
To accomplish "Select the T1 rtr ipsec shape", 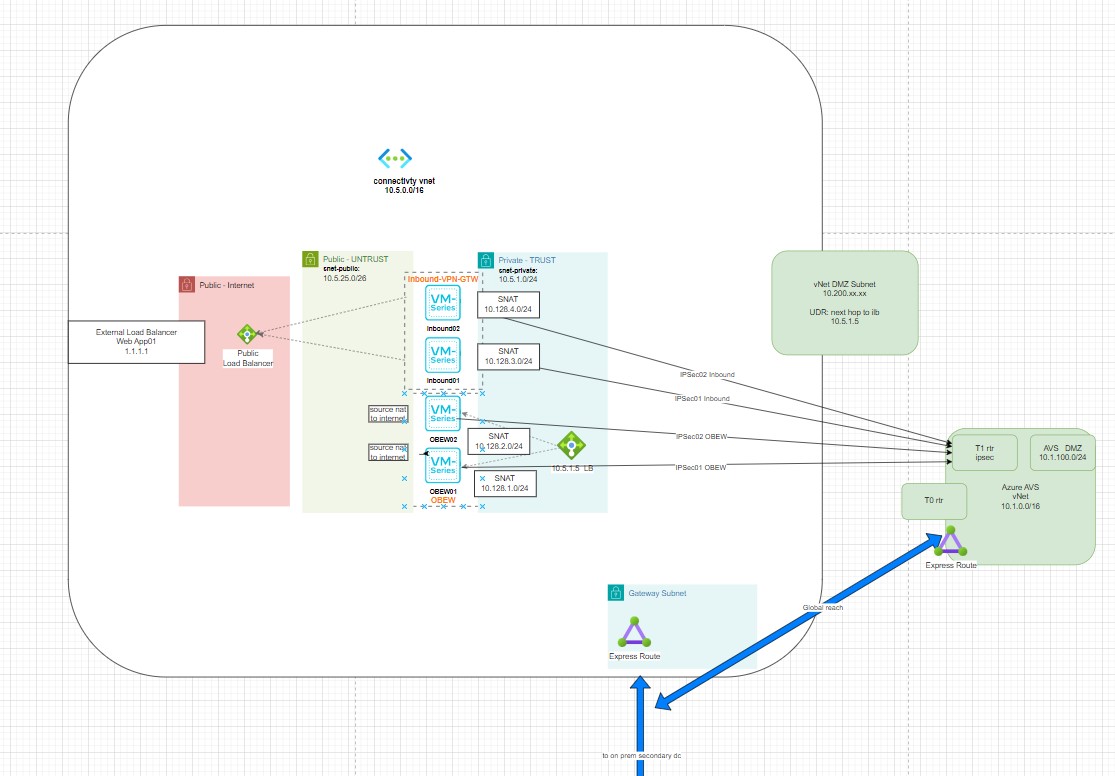I will tap(984, 452).
